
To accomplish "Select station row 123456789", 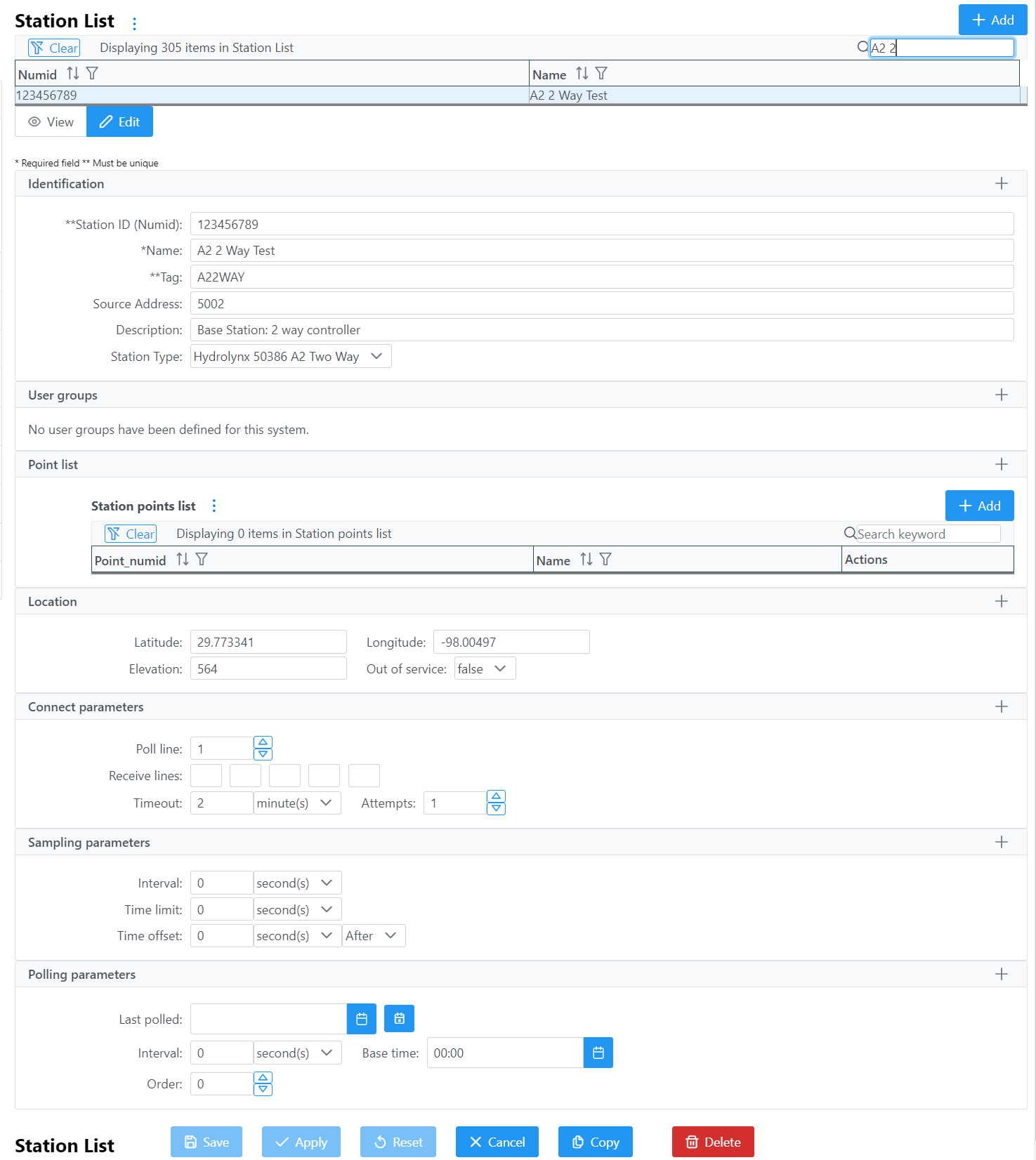I will [x=271, y=95].
